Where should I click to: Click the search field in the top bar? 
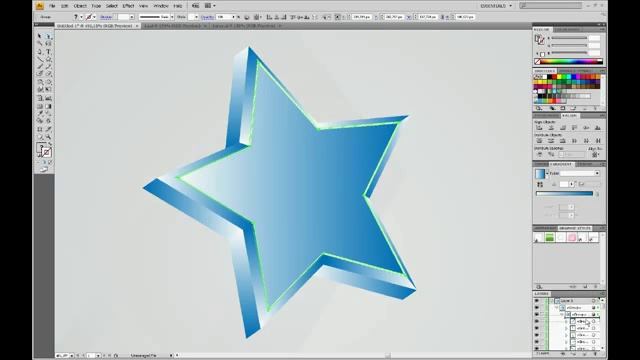tap(551, 6)
